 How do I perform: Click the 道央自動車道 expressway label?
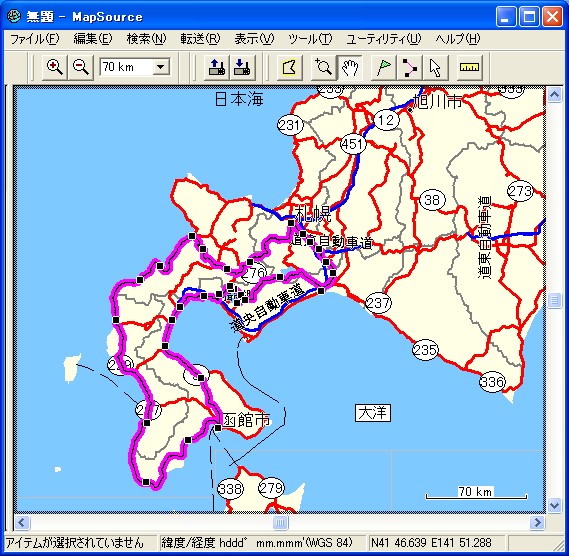pyautogui.click(x=267, y=307)
